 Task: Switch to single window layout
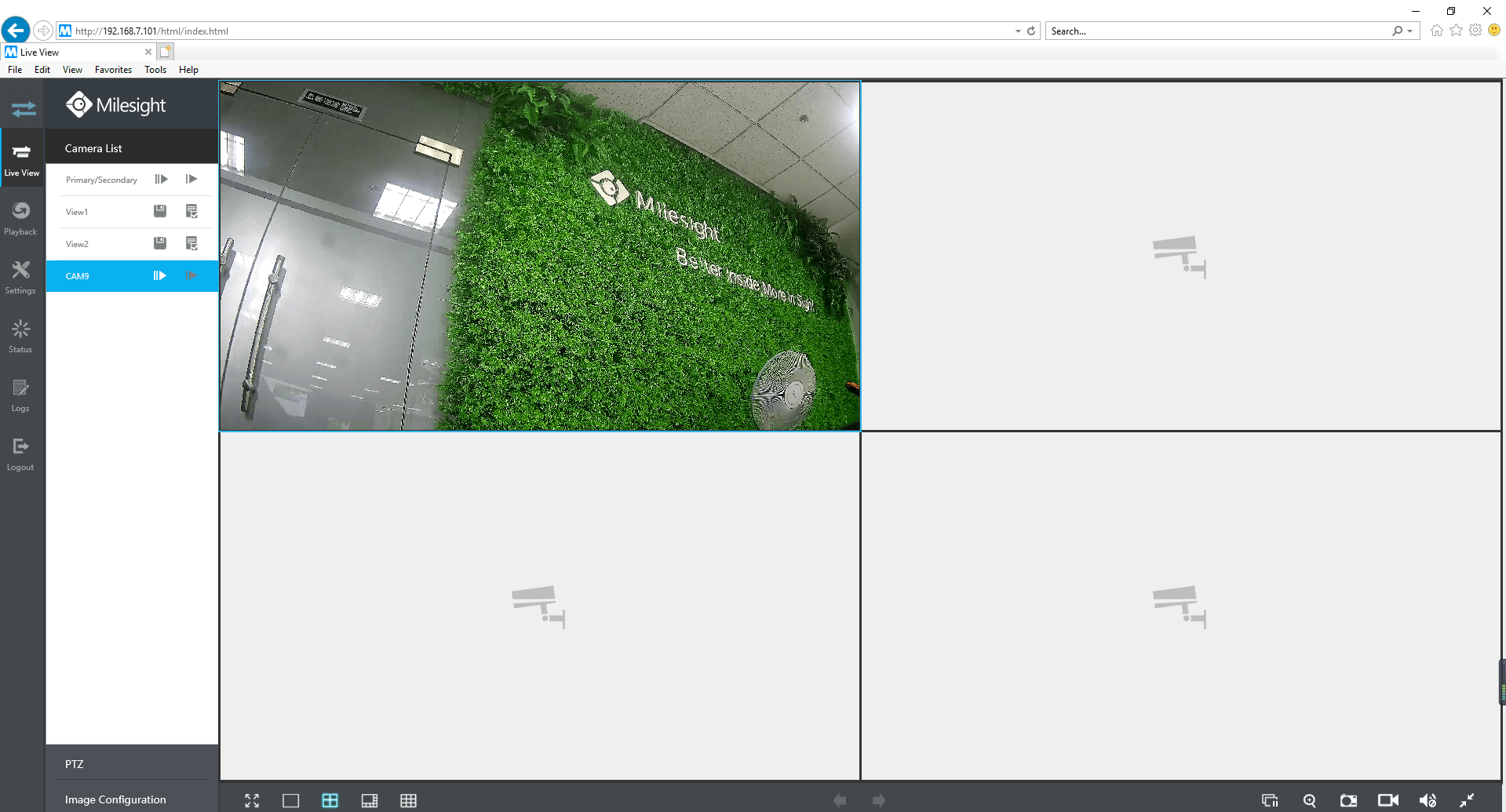tap(291, 800)
